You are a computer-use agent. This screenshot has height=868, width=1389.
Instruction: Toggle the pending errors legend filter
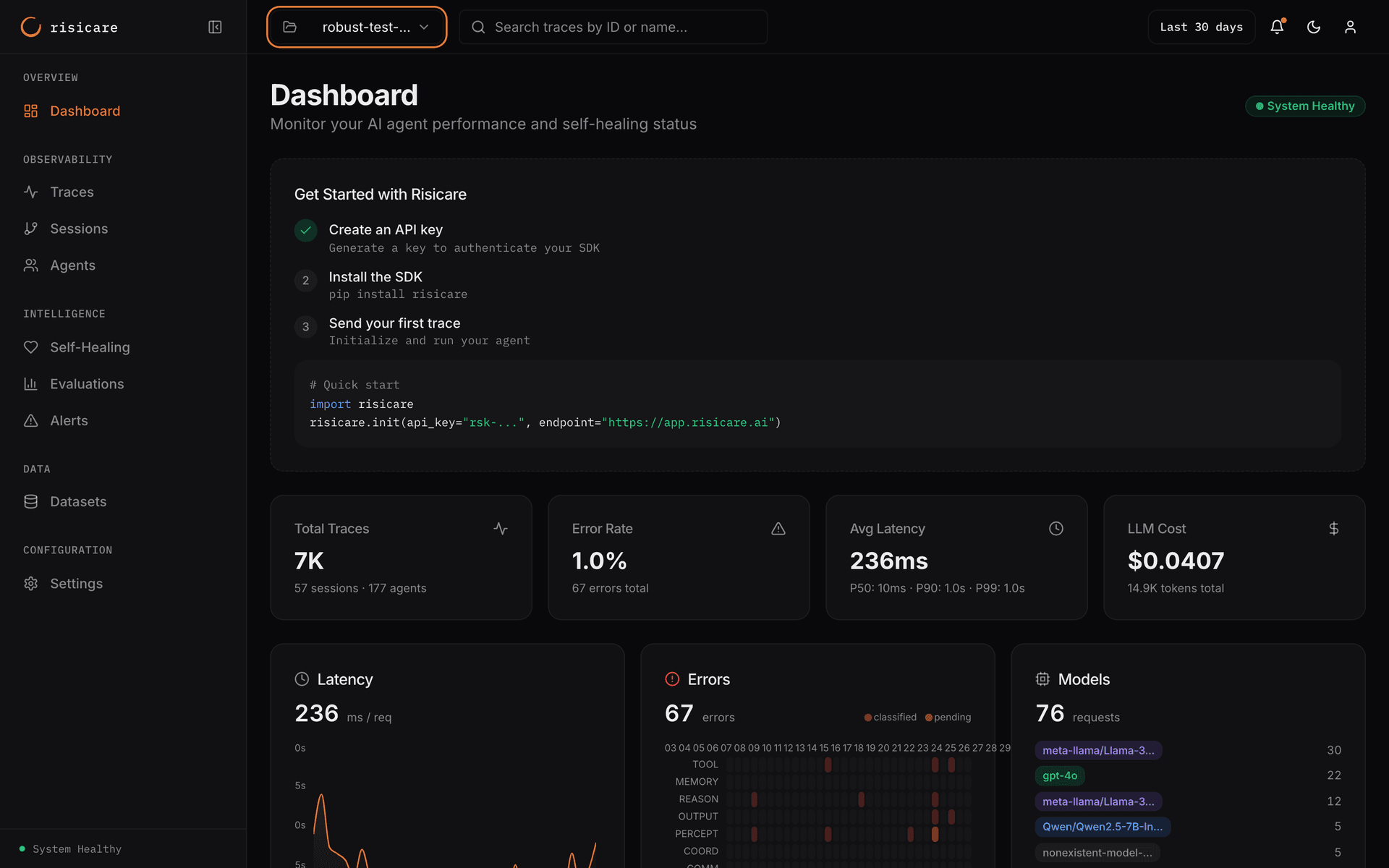point(948,717)
